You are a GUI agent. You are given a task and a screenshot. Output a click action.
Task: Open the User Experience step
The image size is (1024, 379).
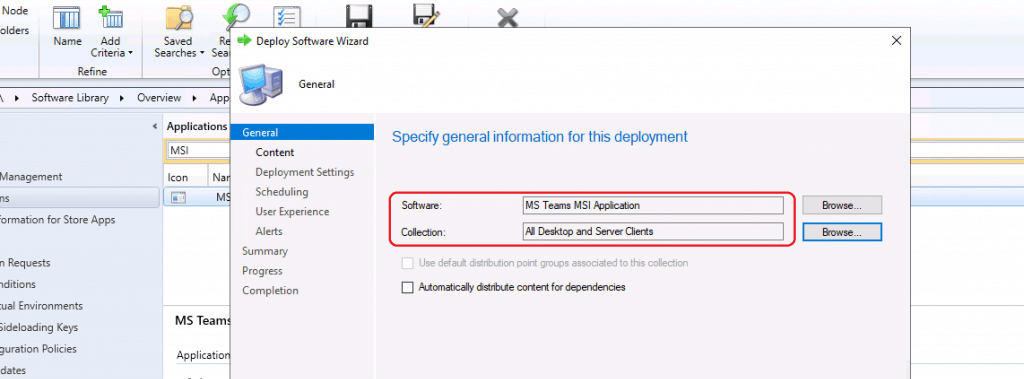[293, 211]
